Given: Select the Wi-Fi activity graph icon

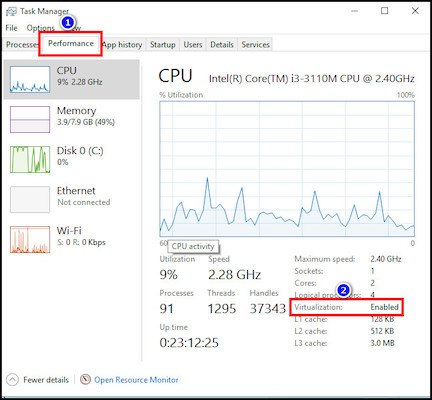Looking at the screenshot, I should 30,239.
